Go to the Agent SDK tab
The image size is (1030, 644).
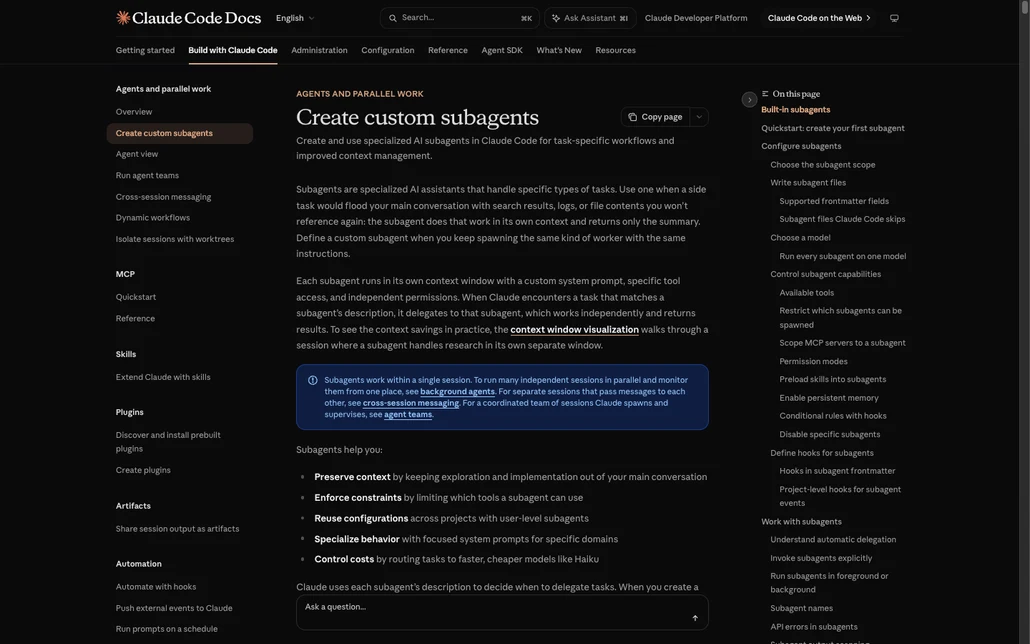coord(502,50)
